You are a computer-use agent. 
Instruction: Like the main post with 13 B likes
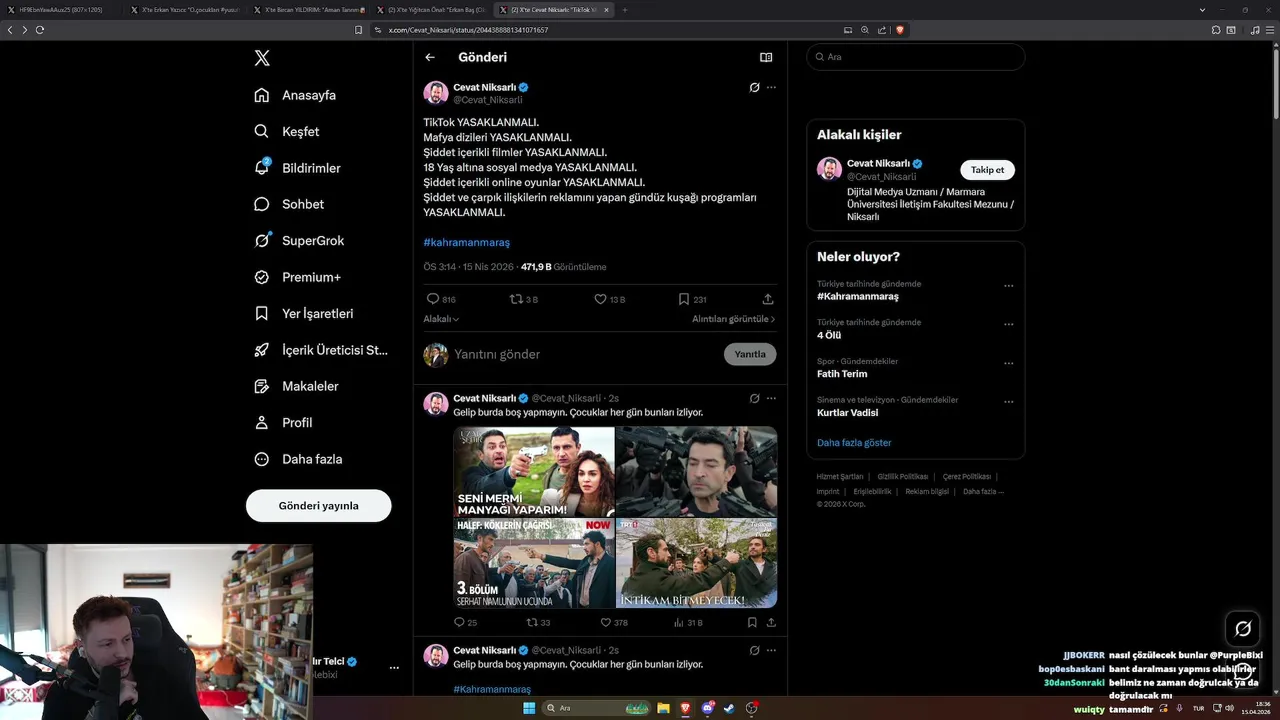pyautogui.click(x=600, y=299)
